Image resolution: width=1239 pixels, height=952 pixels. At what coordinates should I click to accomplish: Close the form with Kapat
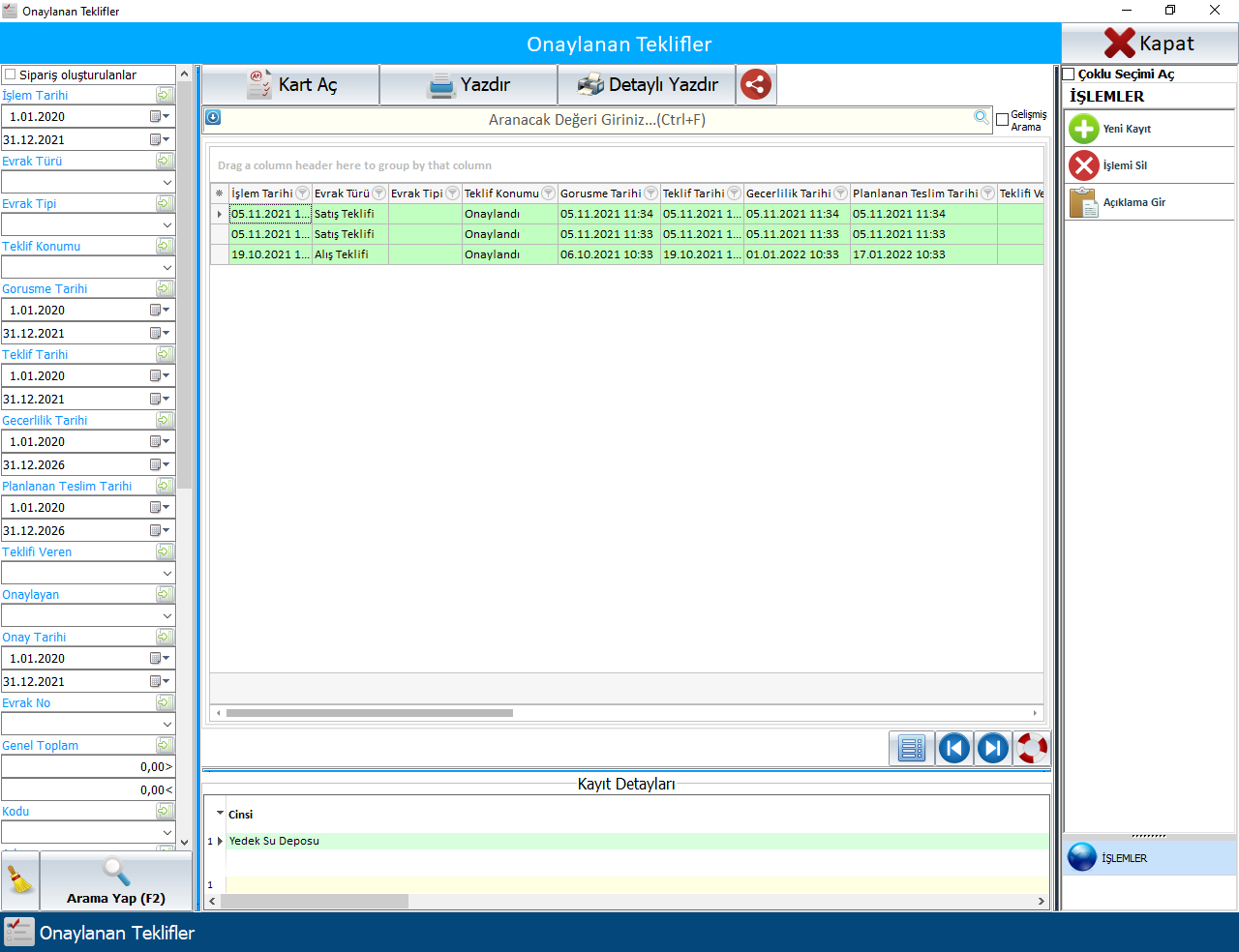[x=1150, y=44]
